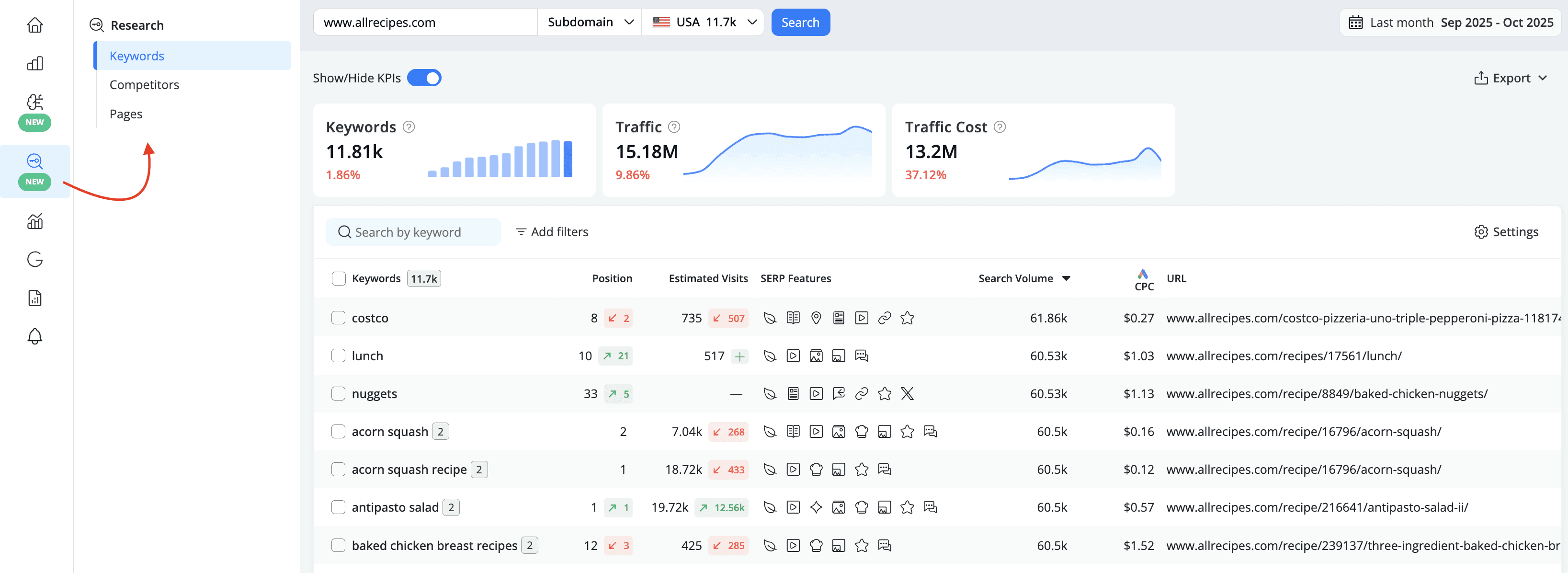The width and height of the screenshot is (1568, 573).
Task: Select the Pages menu item
Action: click(126, 114)
